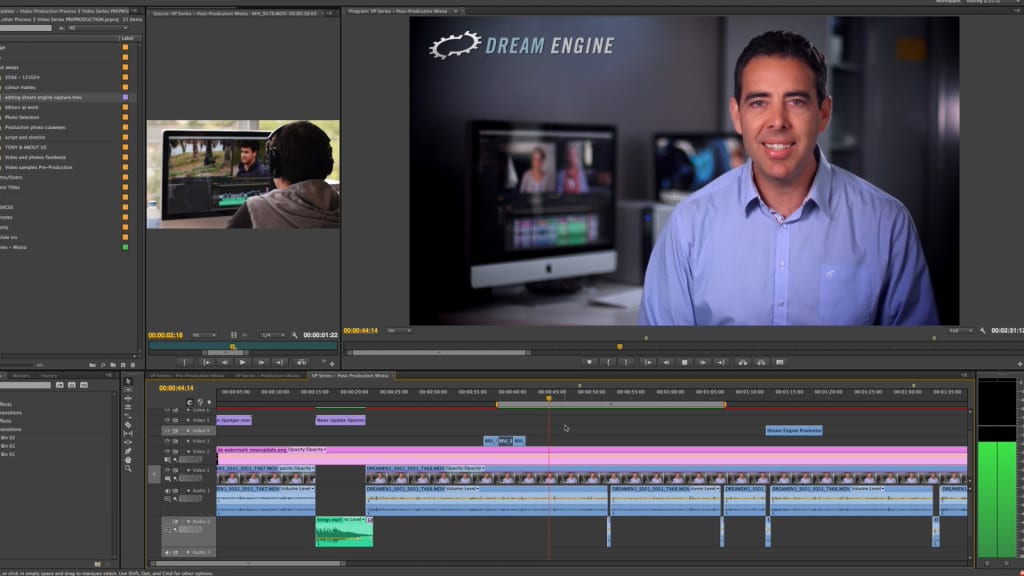Click Mark In in Program monitor
Viewport: 1024px width, 576px height.
coord(608,362)
